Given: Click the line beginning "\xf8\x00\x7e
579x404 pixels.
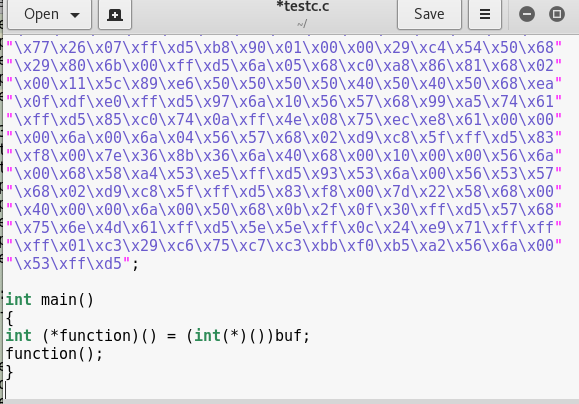Looking at the screenshot, I should pyautogui.click(x=284, y=156).
